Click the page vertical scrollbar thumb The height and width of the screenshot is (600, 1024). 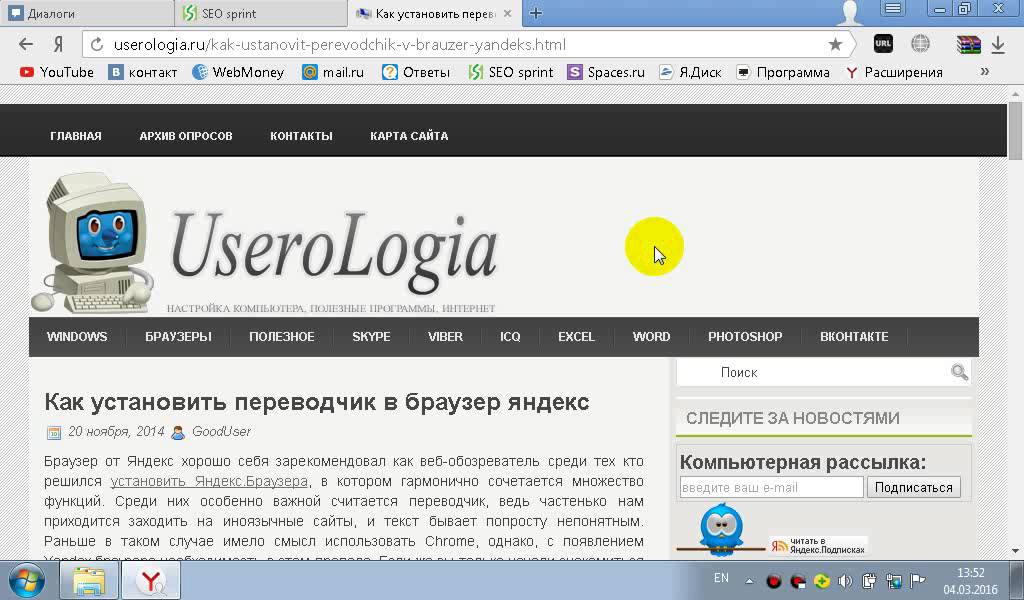1015,131
